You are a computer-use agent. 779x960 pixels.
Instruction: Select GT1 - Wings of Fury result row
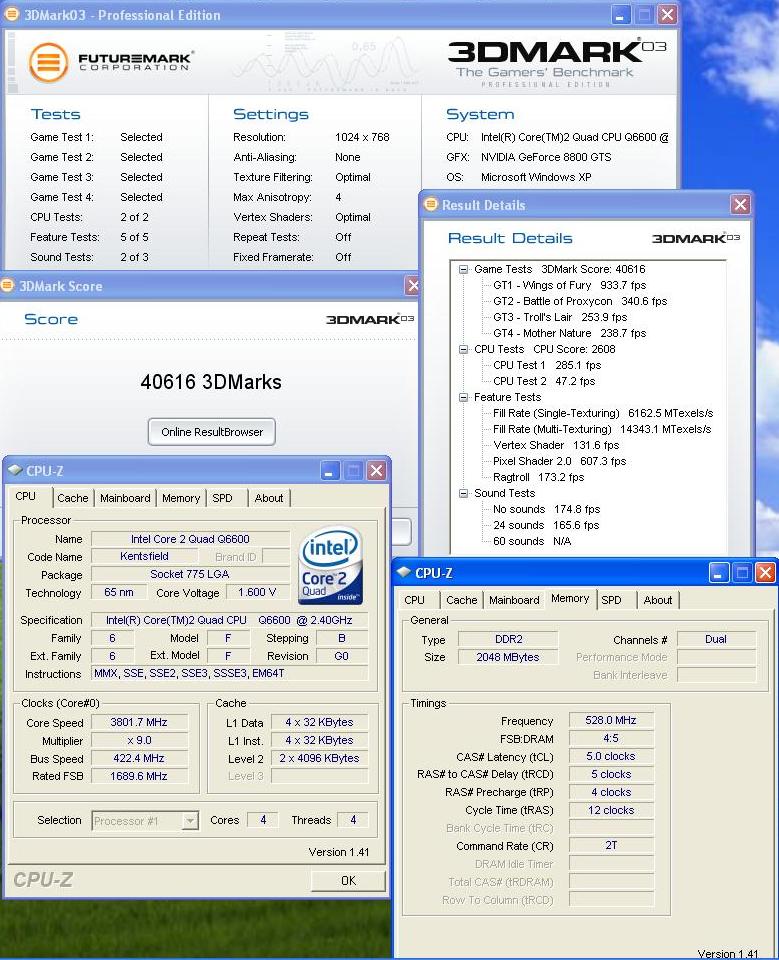pos(570,285)
